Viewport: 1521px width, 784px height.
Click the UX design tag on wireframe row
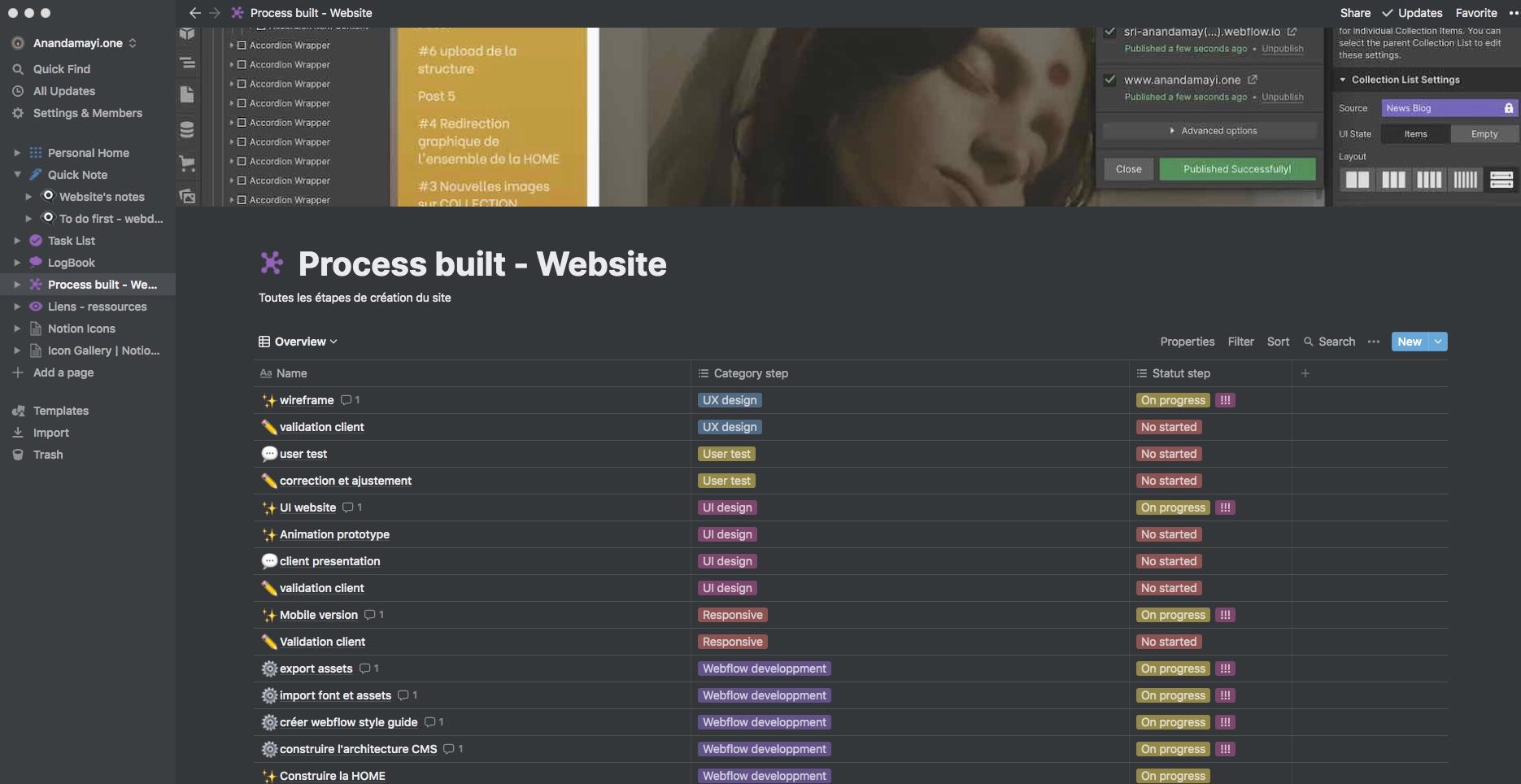tap(729, 400)
